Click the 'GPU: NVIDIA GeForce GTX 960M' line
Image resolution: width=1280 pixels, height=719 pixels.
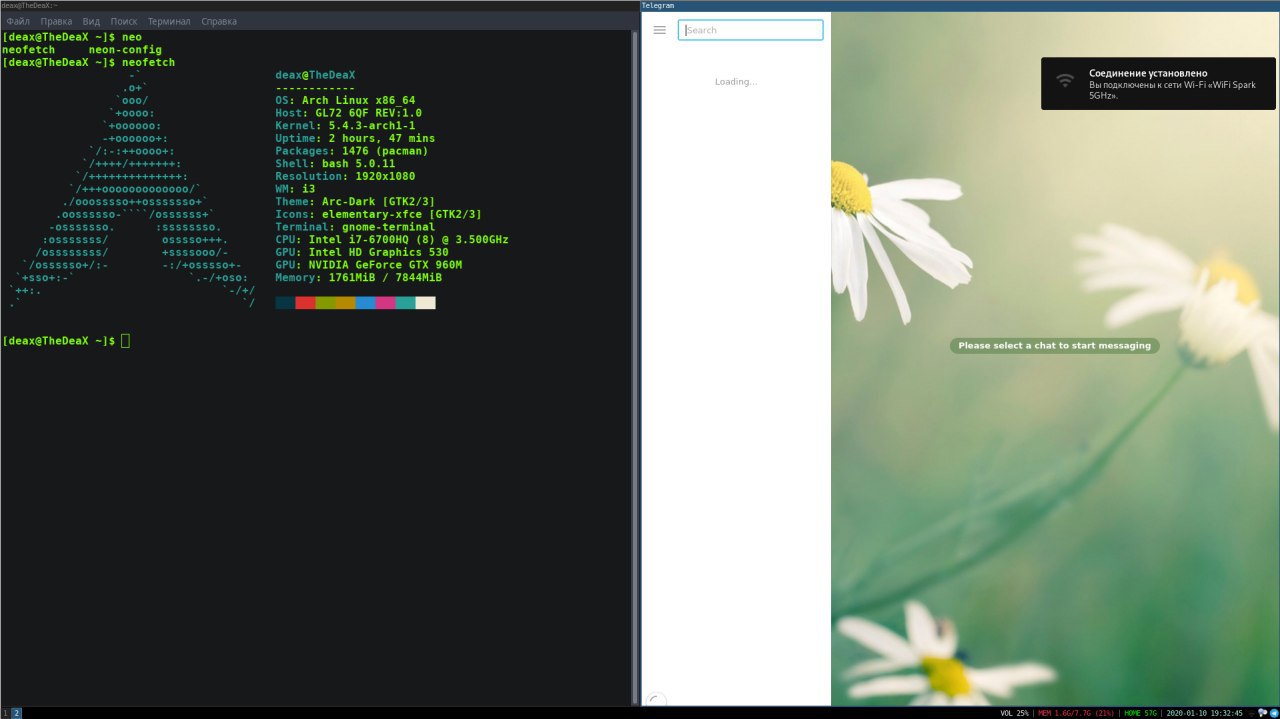click(x=368, y=265)
